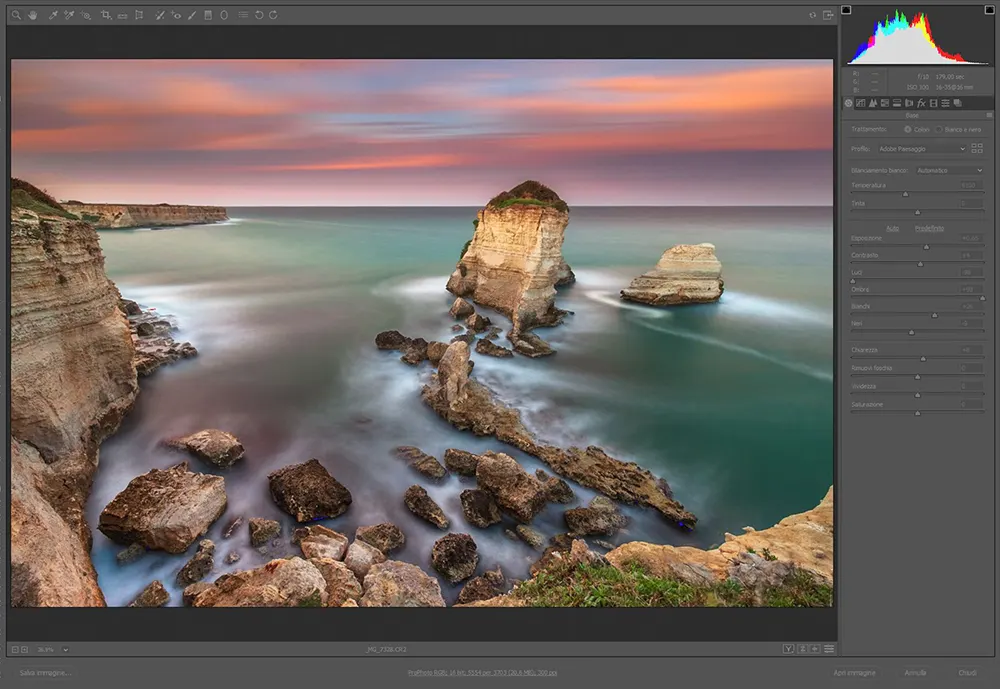This screenshot has width=1000, height=689.
Task: Select the Colore treatment radio button
Action: [x=908, y=129]
